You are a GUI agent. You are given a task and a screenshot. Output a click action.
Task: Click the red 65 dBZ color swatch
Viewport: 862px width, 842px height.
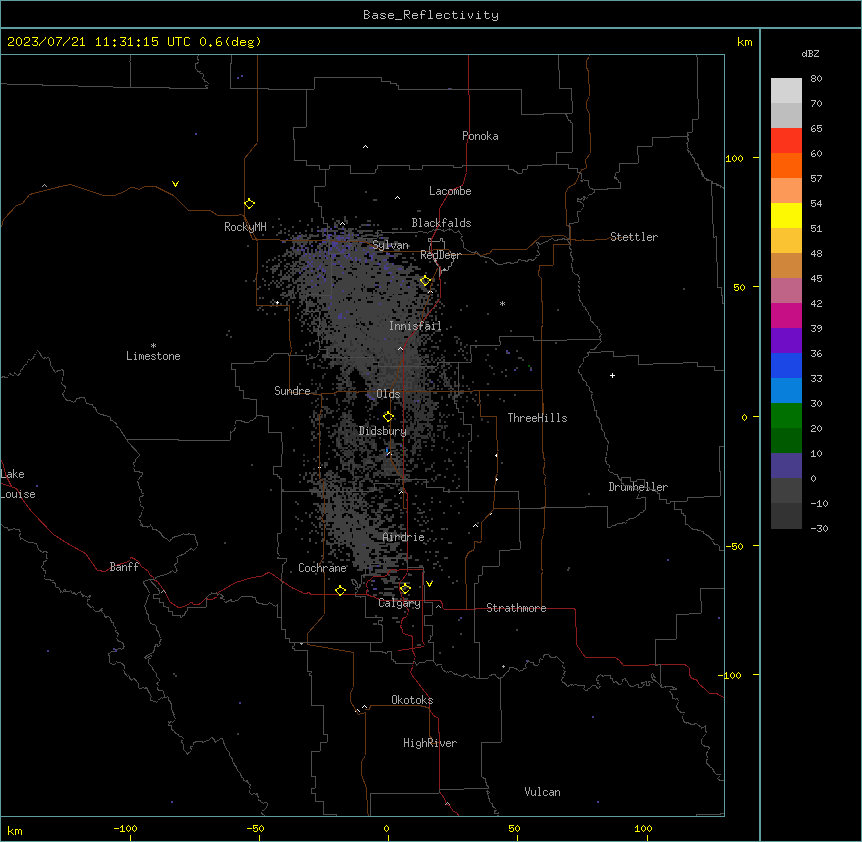point(786,140)
